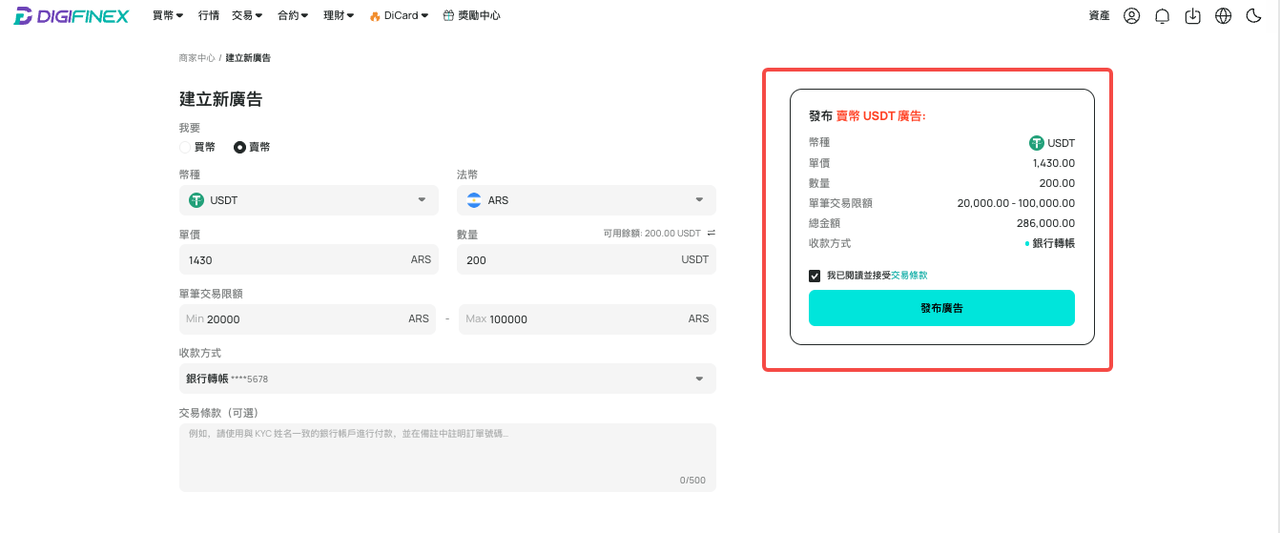Screen dimensions: 1280x533
Task: Open the notifications bell icon
Action: pyautogui.click(x=1162, y=16)
